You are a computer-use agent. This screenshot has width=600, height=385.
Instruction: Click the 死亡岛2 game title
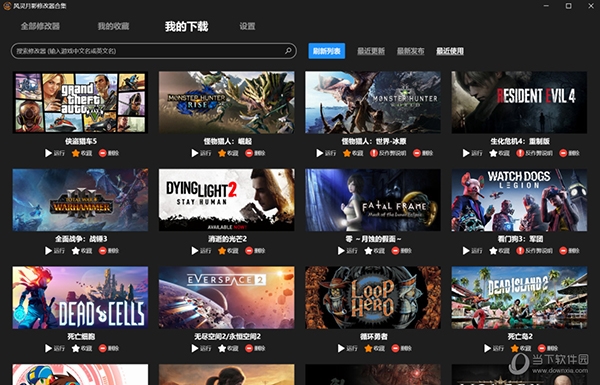520,336
